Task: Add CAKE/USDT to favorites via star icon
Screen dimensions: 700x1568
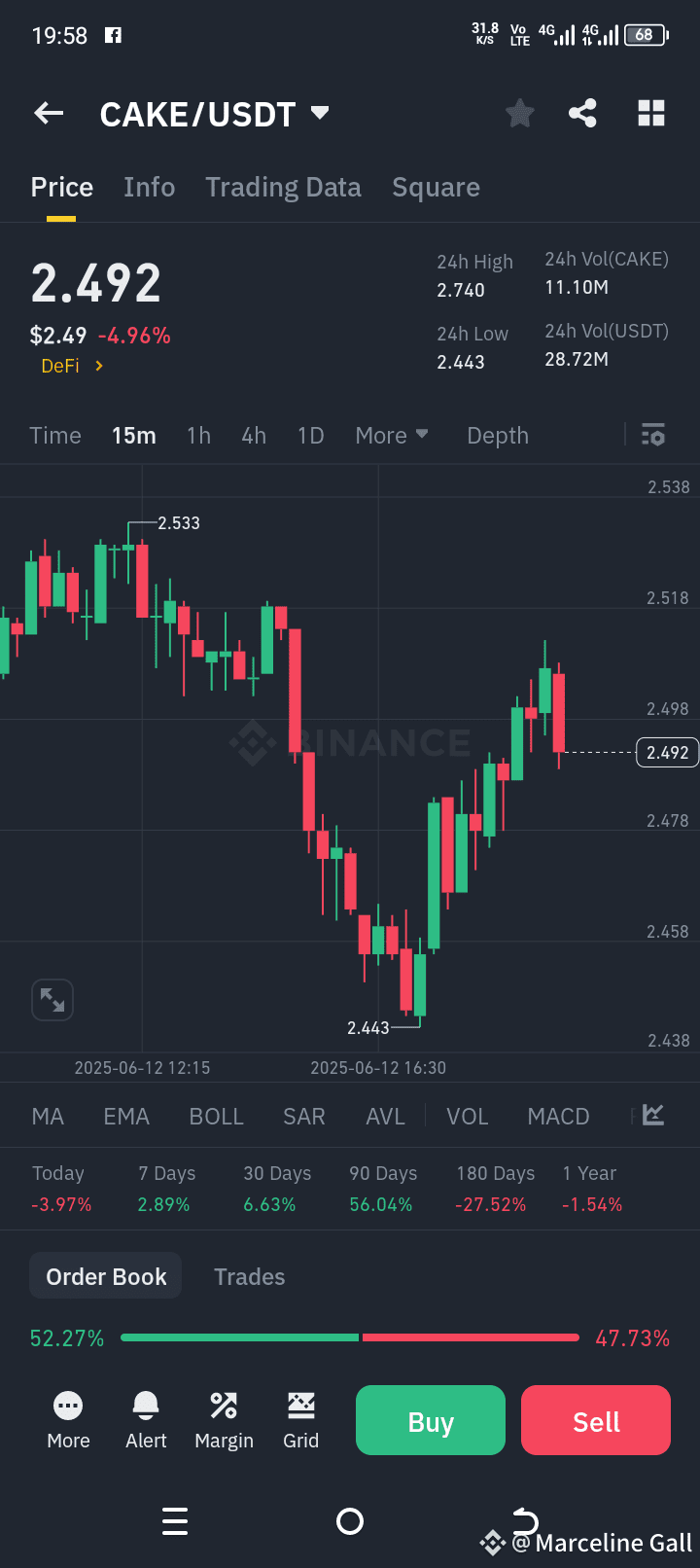Action: (519, 113)
